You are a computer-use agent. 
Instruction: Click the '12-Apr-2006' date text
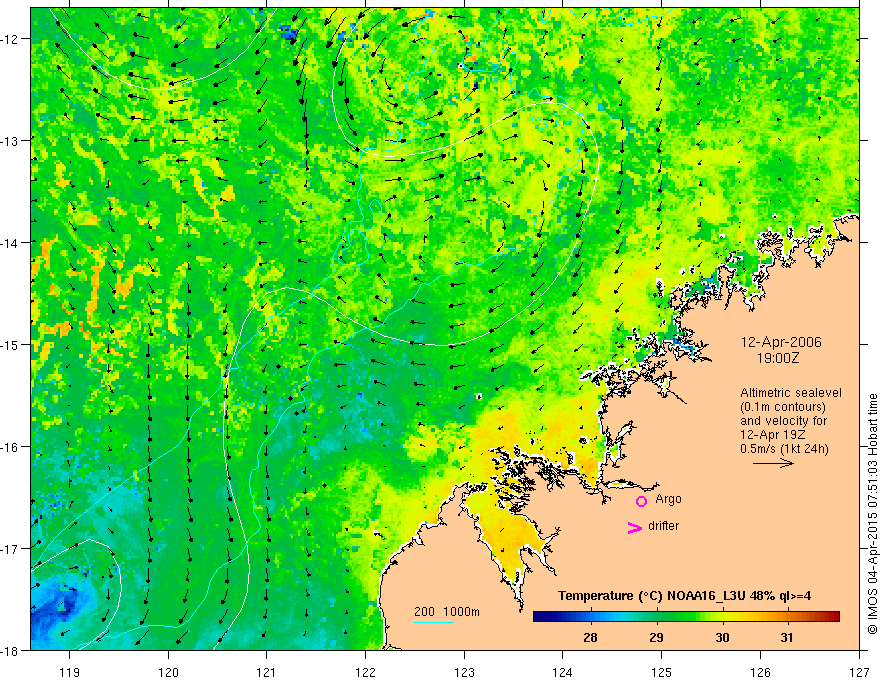pyautogui.click(x=781, y=342)
